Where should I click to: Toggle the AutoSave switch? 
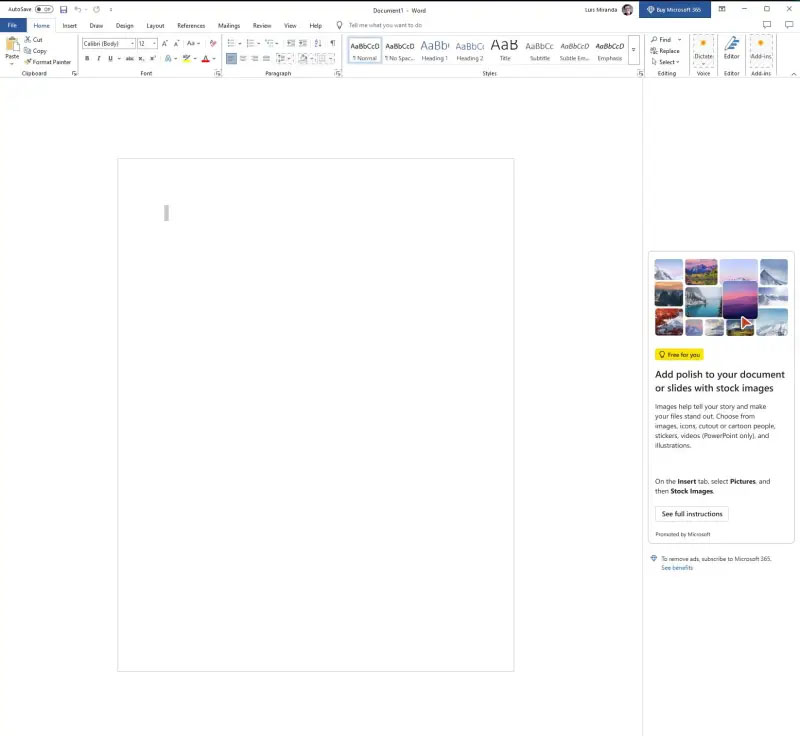(x=44, y=9)
